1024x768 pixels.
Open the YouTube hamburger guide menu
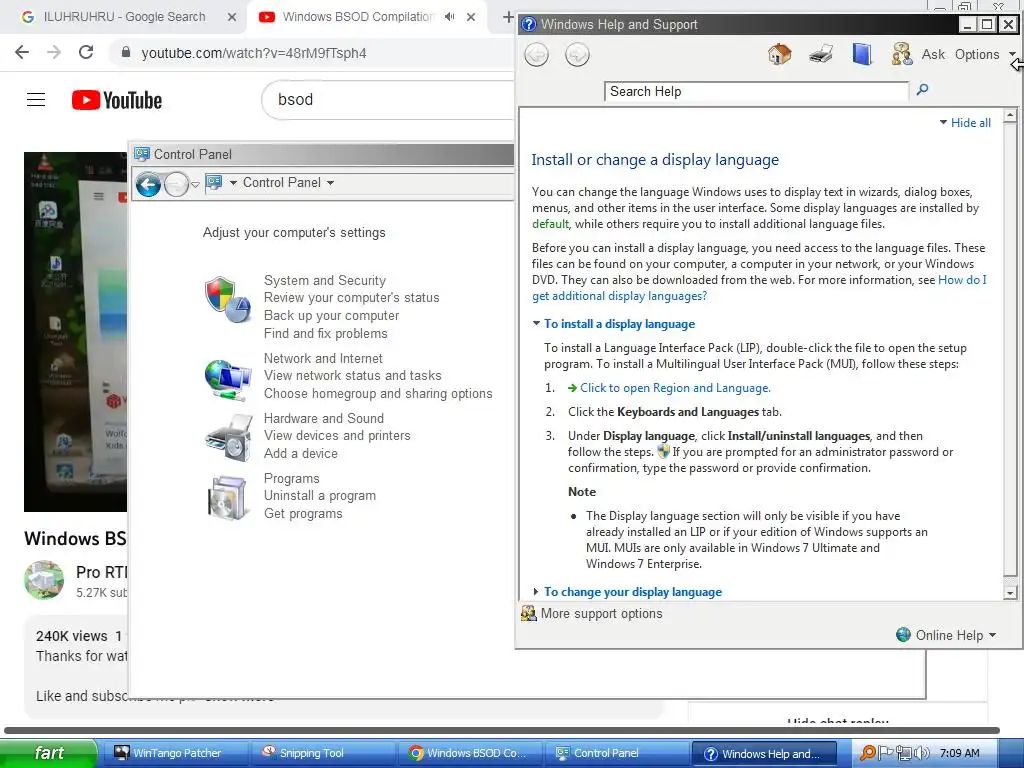tap(36, 100)
